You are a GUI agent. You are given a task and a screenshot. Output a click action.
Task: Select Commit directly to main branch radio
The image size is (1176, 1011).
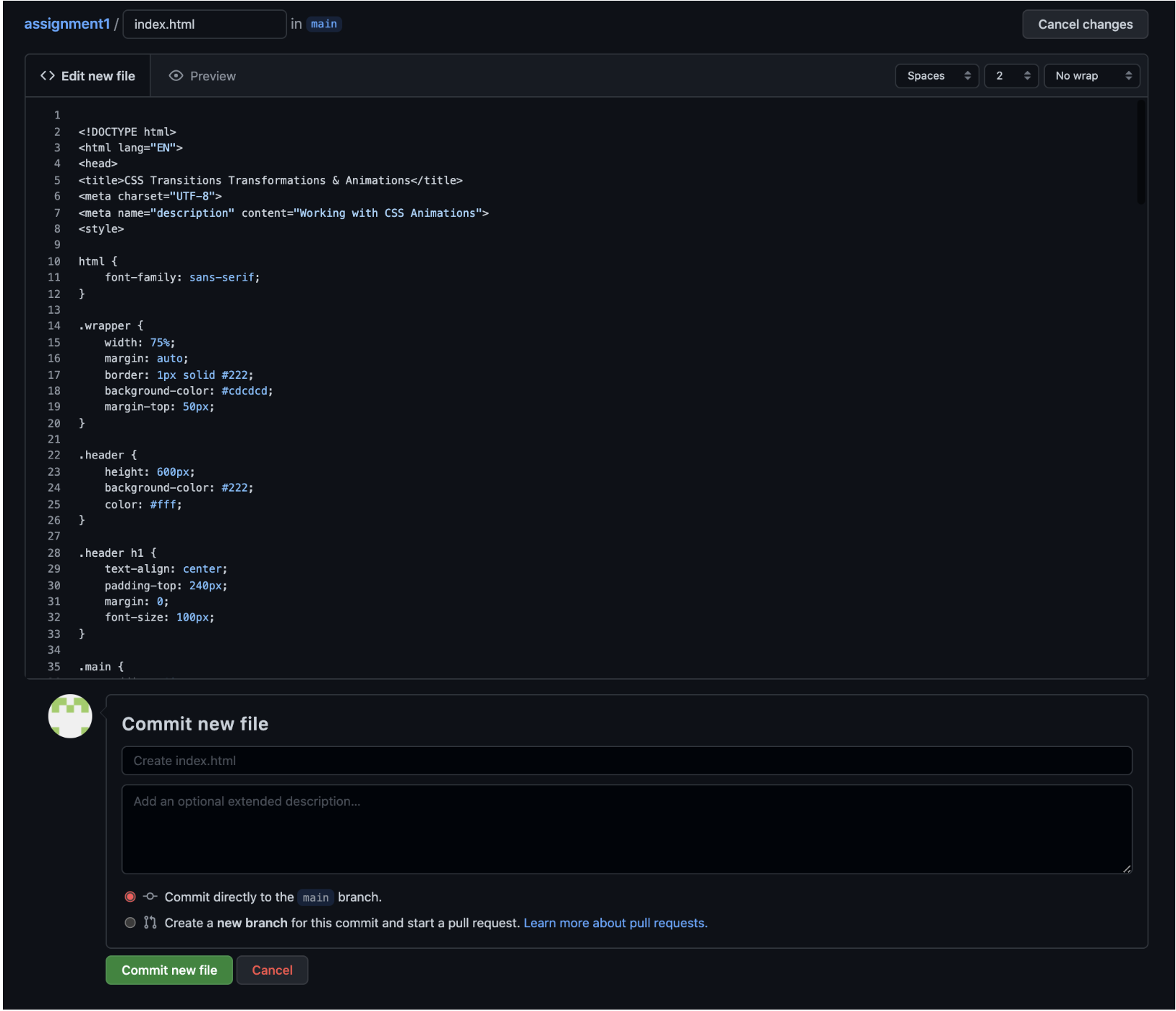[130, 897]
